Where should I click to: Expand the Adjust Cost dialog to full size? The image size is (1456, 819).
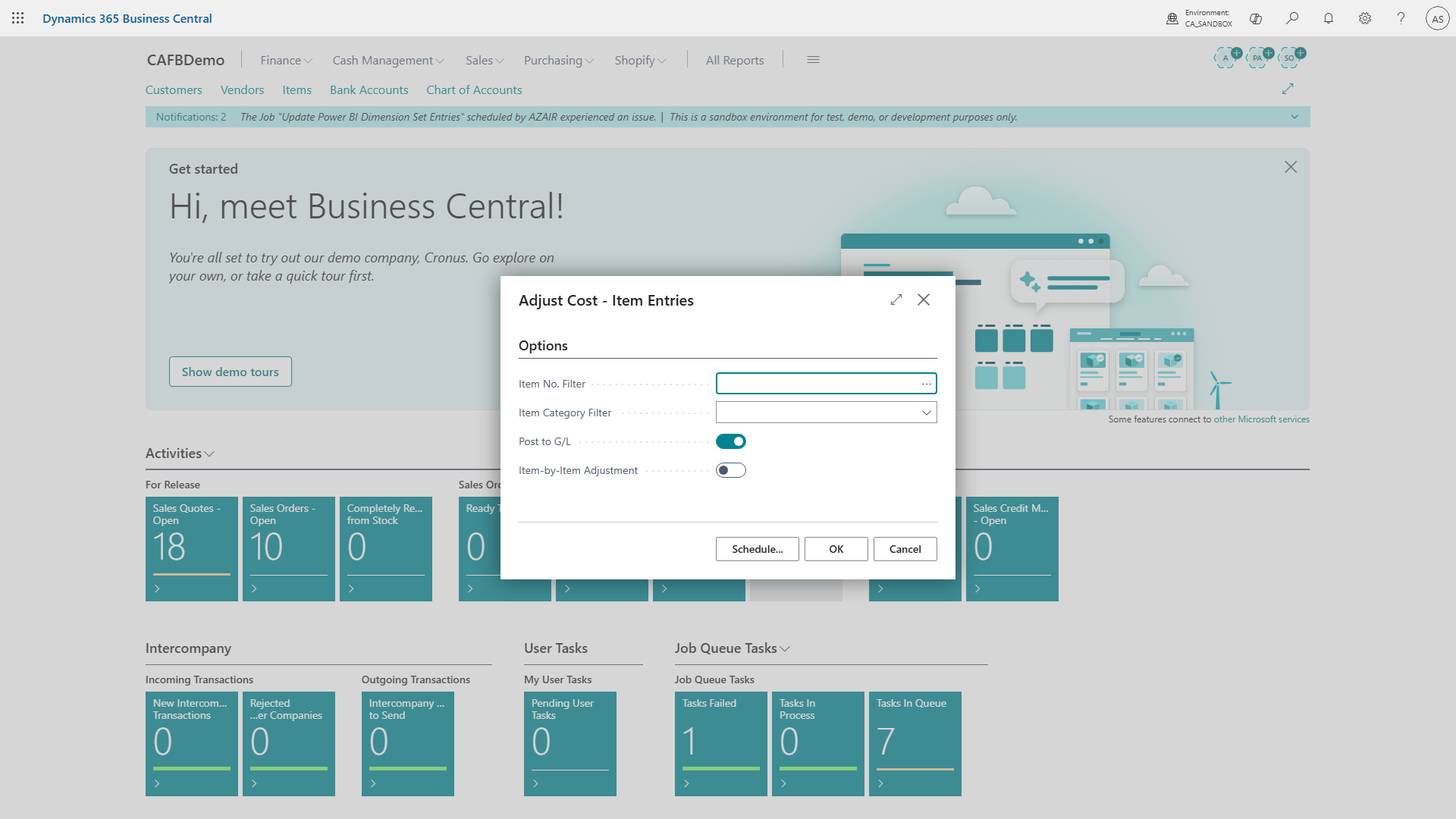tap(896, 300)
